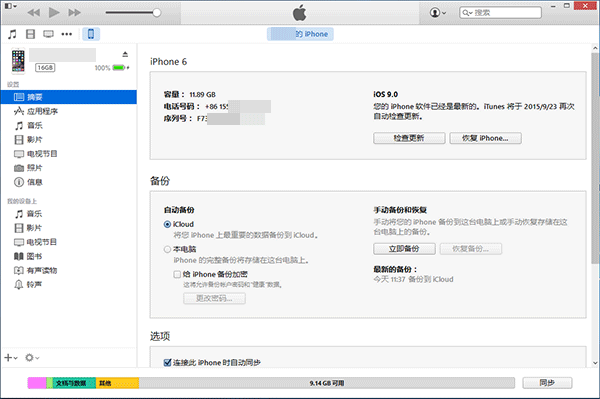Click the search field 搜索

tap(500, 13)
